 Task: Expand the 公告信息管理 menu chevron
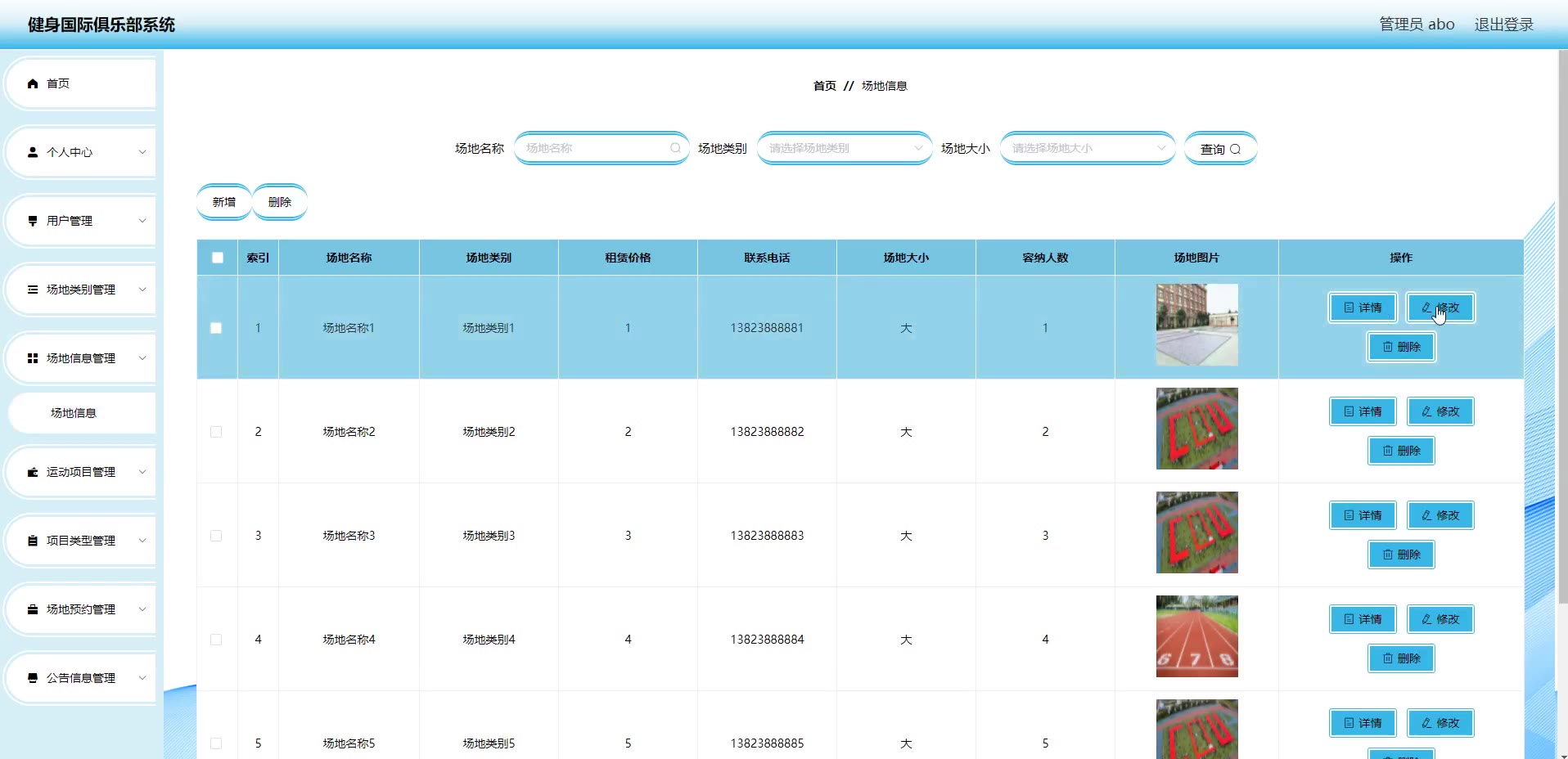click(142, 678)
